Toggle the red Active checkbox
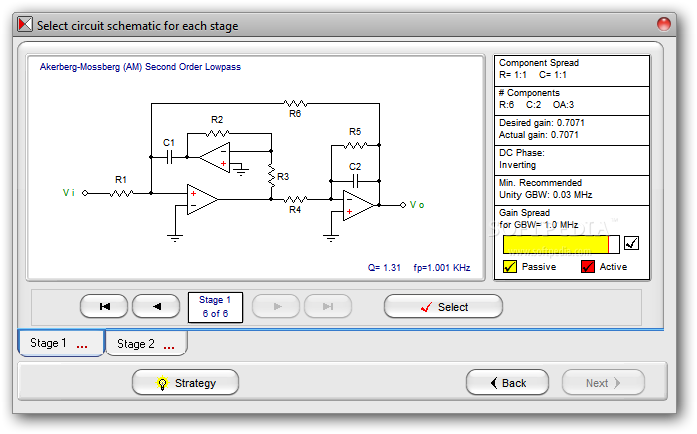 click(588, 267)
